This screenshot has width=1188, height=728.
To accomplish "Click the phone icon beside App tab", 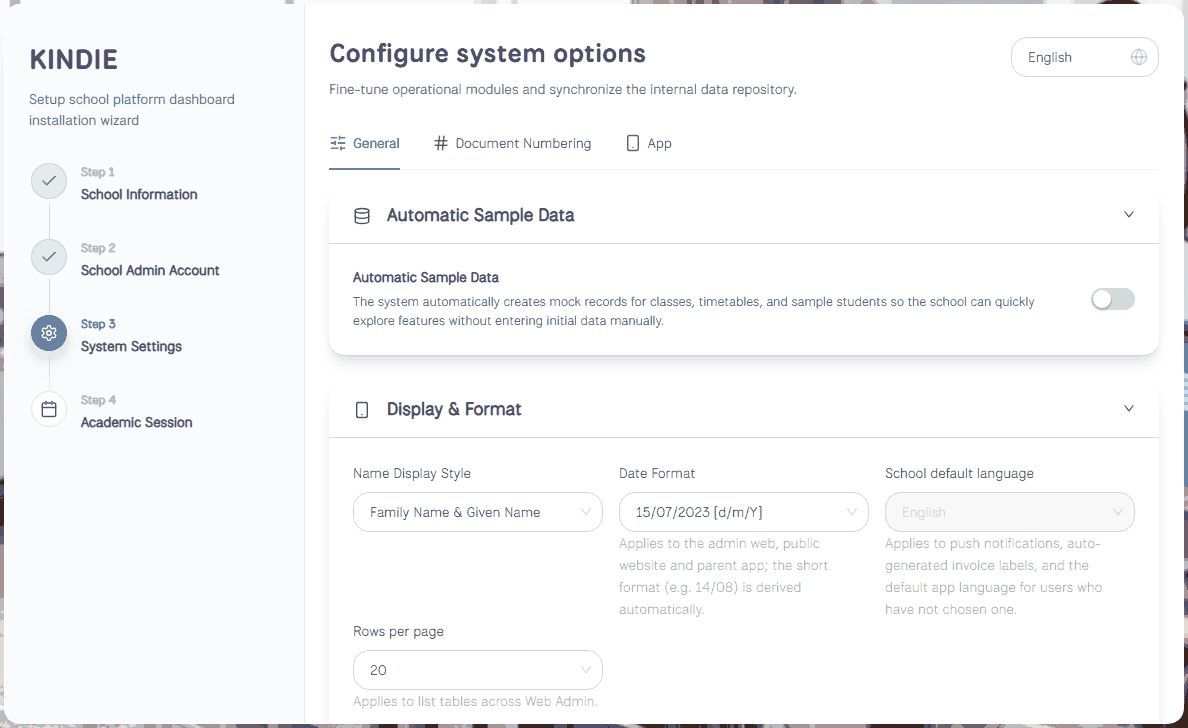I will (x=633, y=143).
